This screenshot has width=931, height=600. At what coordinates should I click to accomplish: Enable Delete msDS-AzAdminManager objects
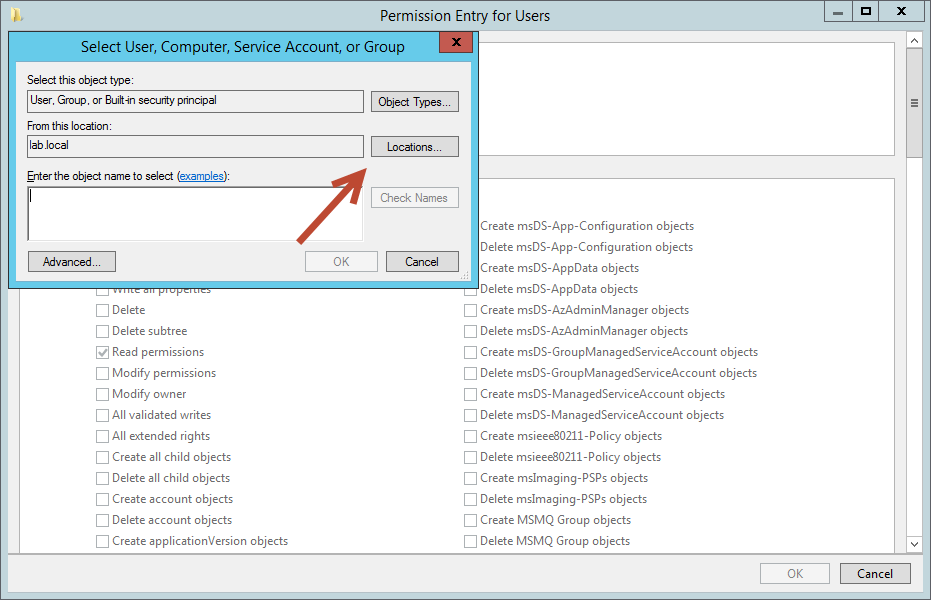470,331
